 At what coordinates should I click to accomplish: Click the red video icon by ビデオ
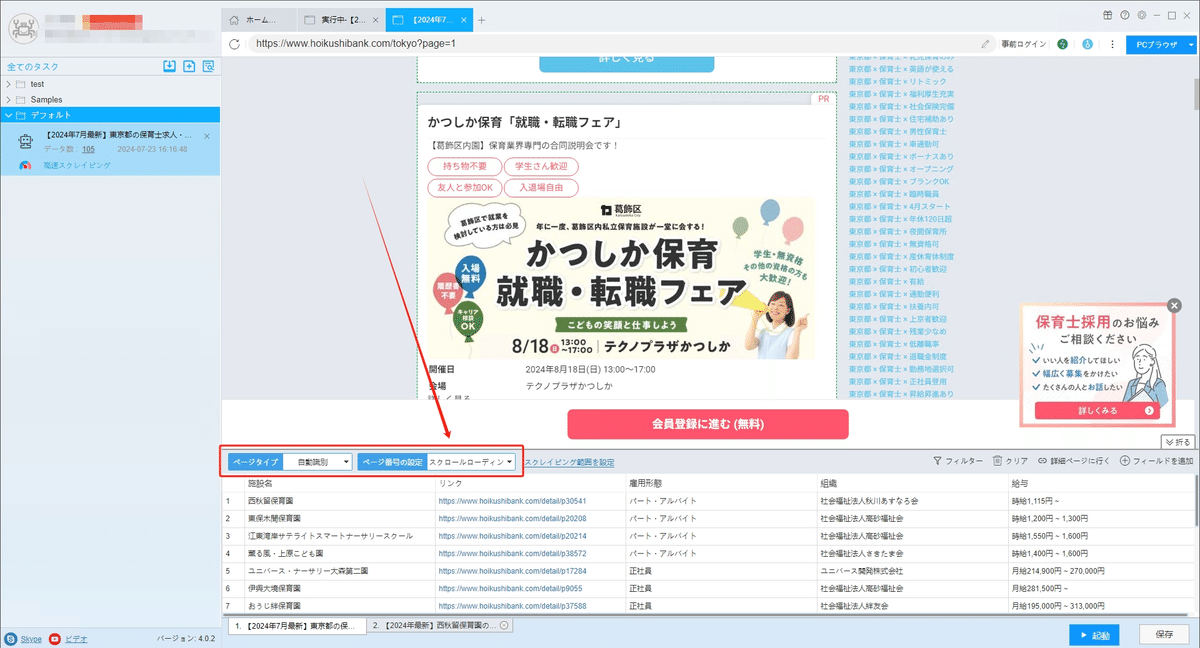pyautogui.click(x=55, y=638)
